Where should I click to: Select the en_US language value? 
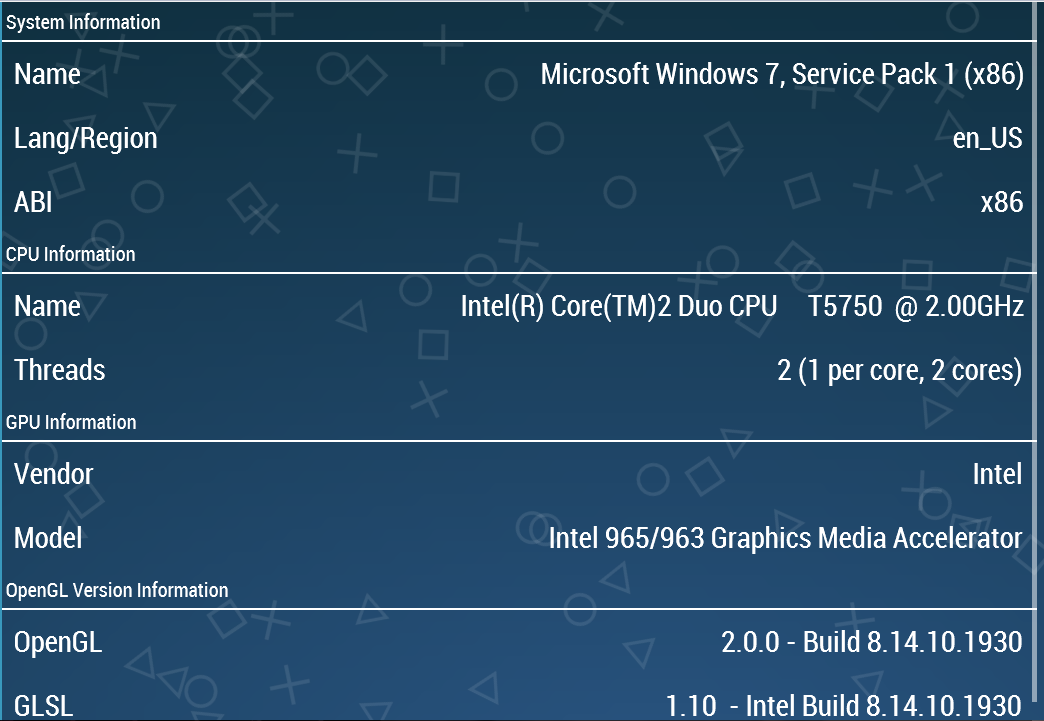tap(987, 139)
